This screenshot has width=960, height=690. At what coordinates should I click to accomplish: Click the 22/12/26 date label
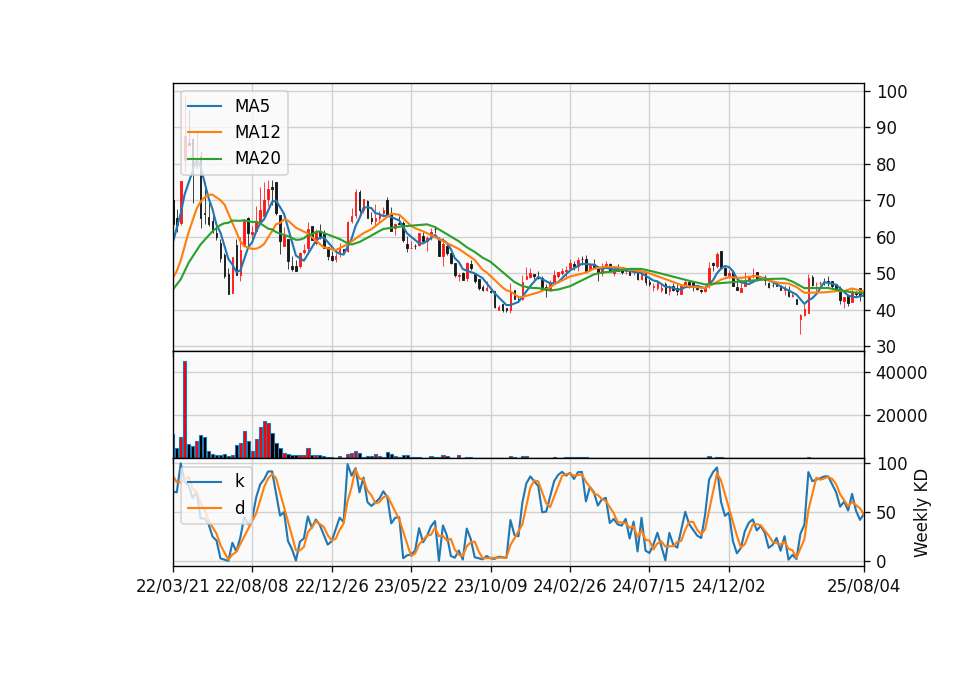click(332, 586)
